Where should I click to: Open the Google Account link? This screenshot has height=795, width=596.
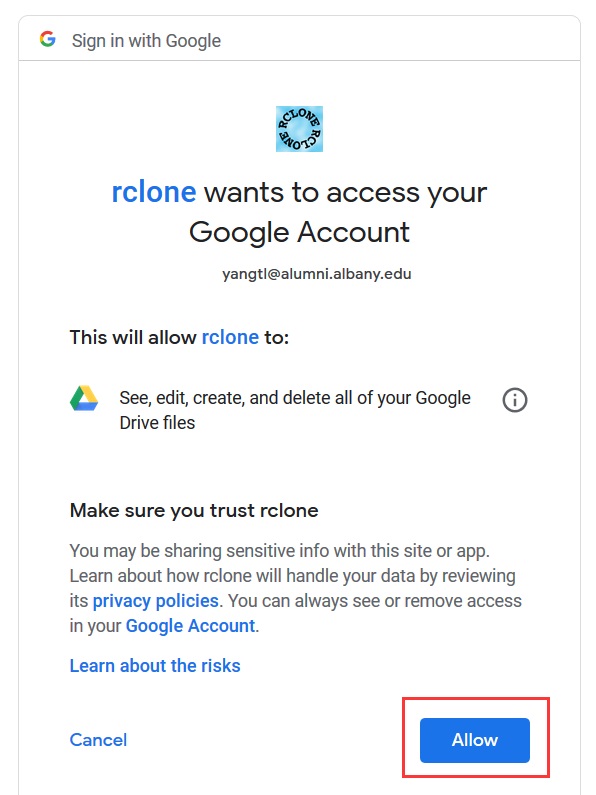190,626
